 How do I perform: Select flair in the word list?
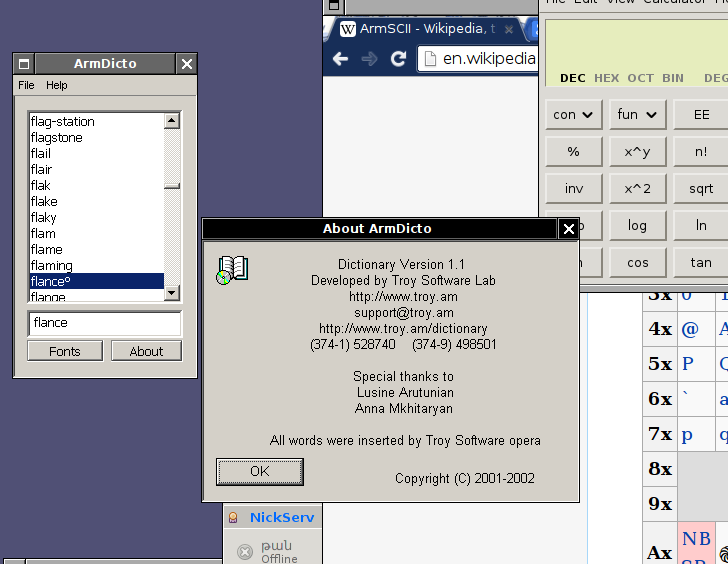(x=97, y=169)
